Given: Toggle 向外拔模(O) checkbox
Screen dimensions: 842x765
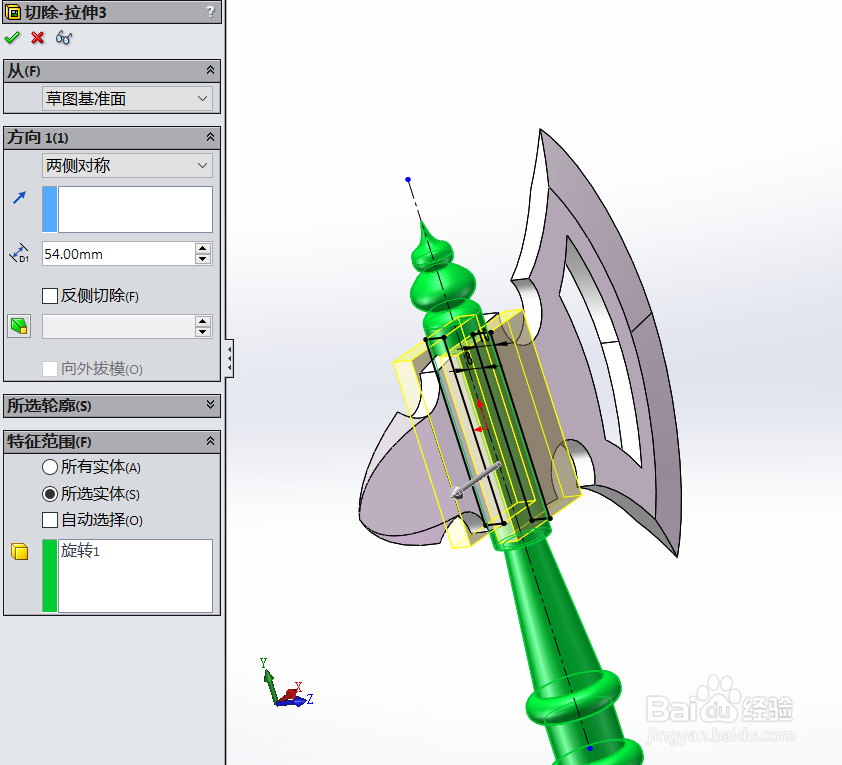Looking at the screenshot, I should point(50,369).
